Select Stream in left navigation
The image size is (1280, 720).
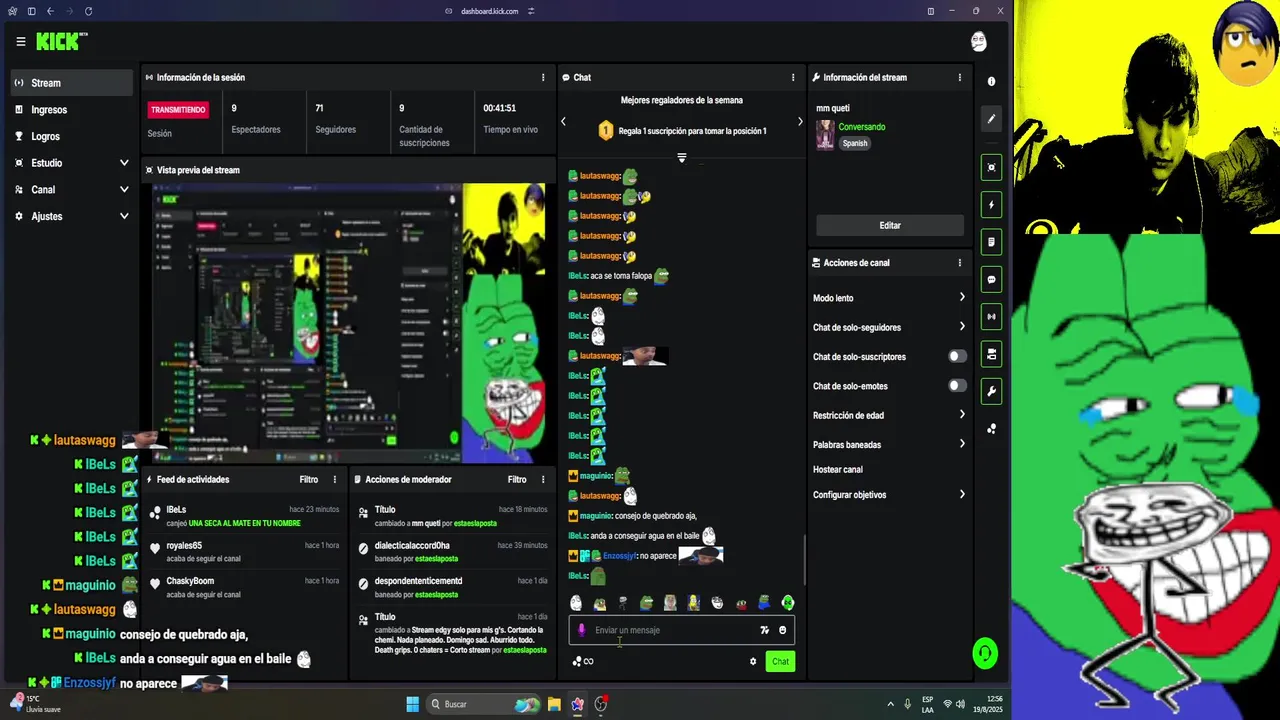(x=72, y=83)
